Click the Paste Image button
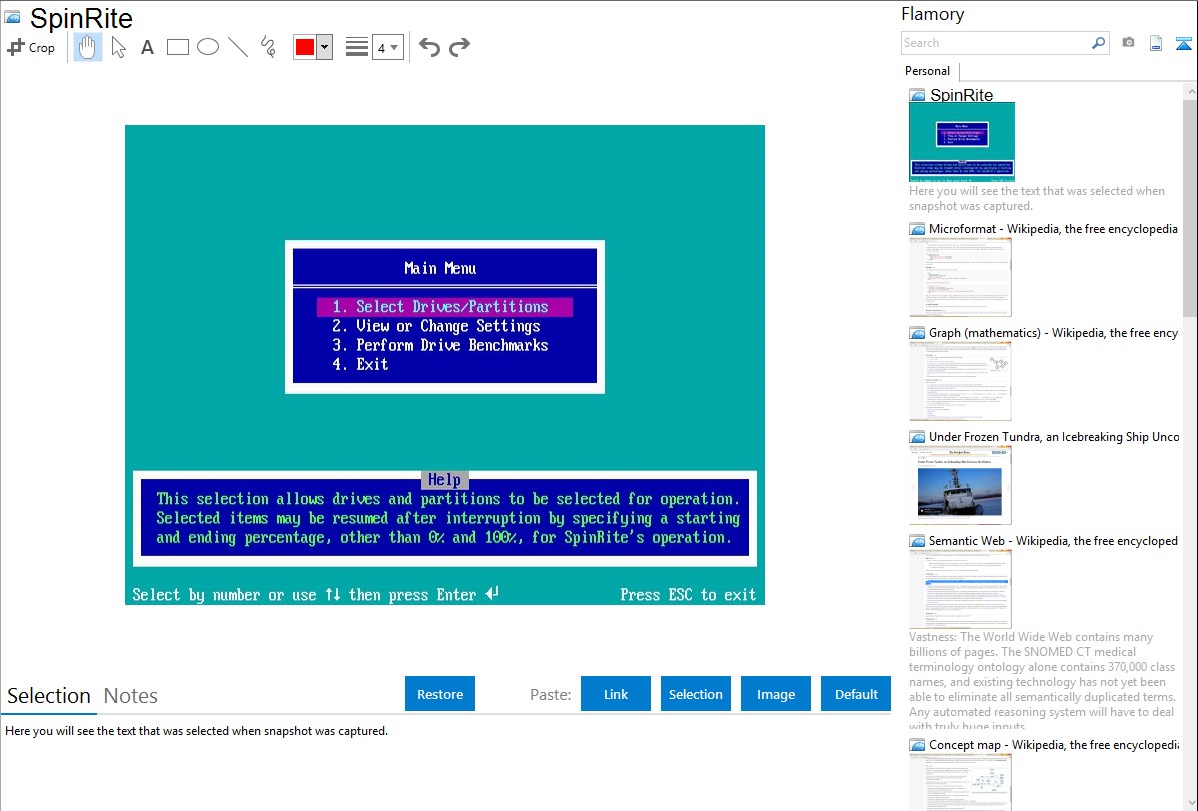 tap(776, 694)
